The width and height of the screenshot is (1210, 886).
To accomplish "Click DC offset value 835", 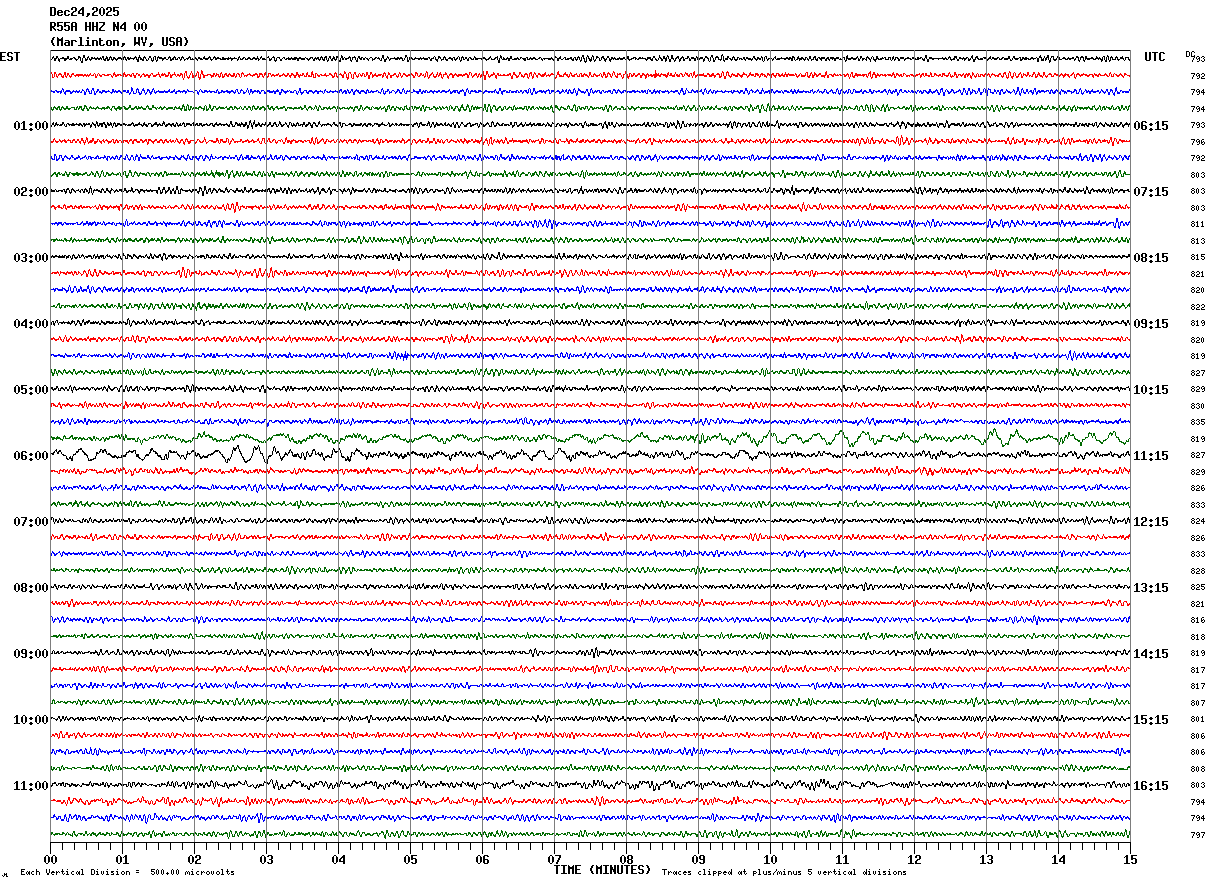I will [1197, 423].
